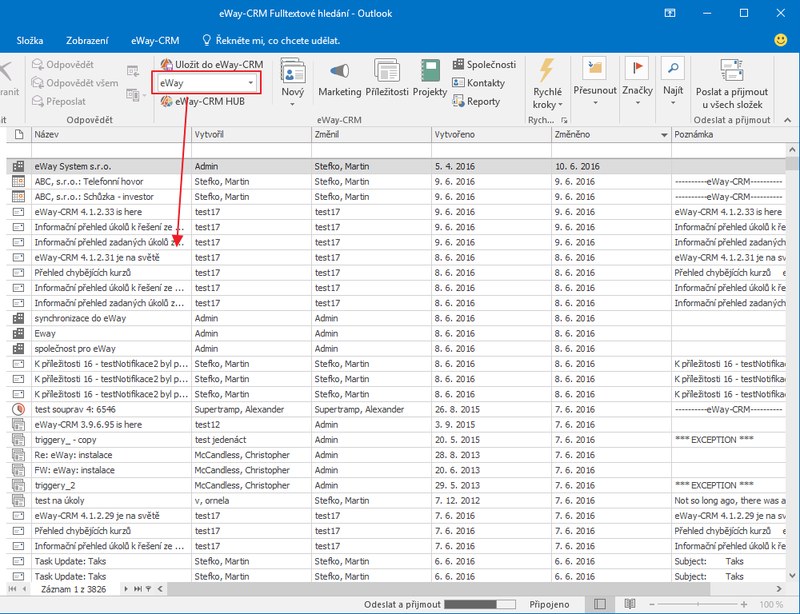The height and width of the screenshot is (614, 800).
Task: Select test souprav 4: 6546 row
Action: coord(396,409)
